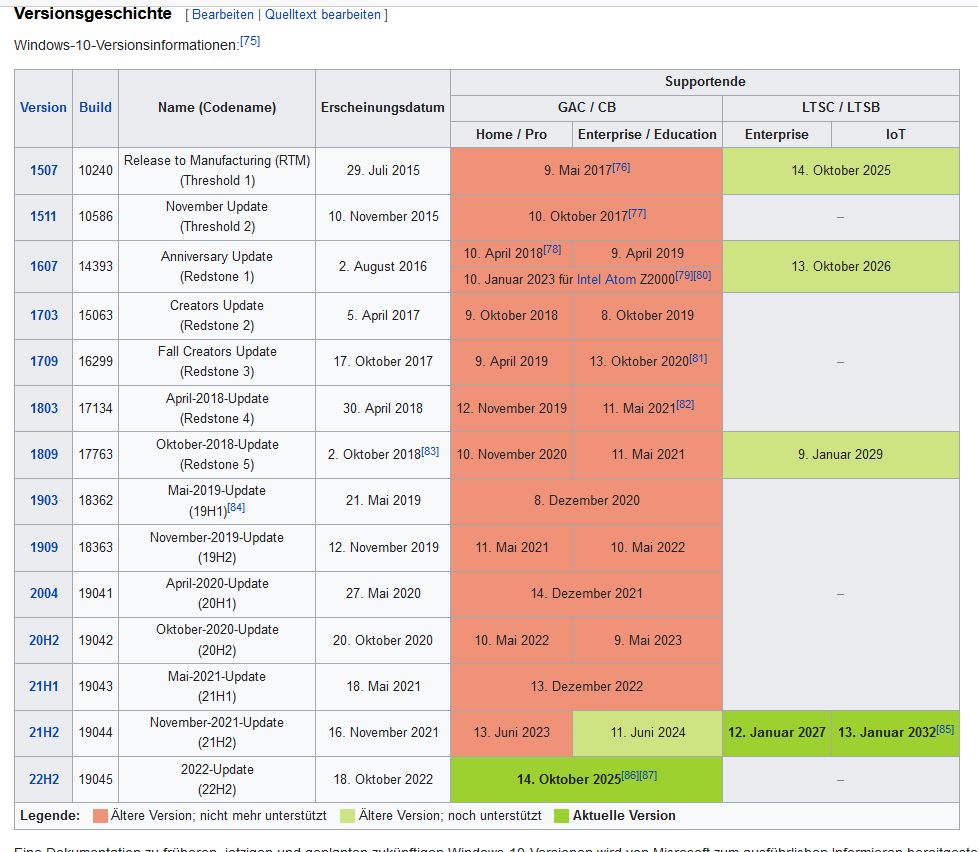Viewport: 978px width, 852px height.
Task: Select build number 10240
Action: point(95,171)
